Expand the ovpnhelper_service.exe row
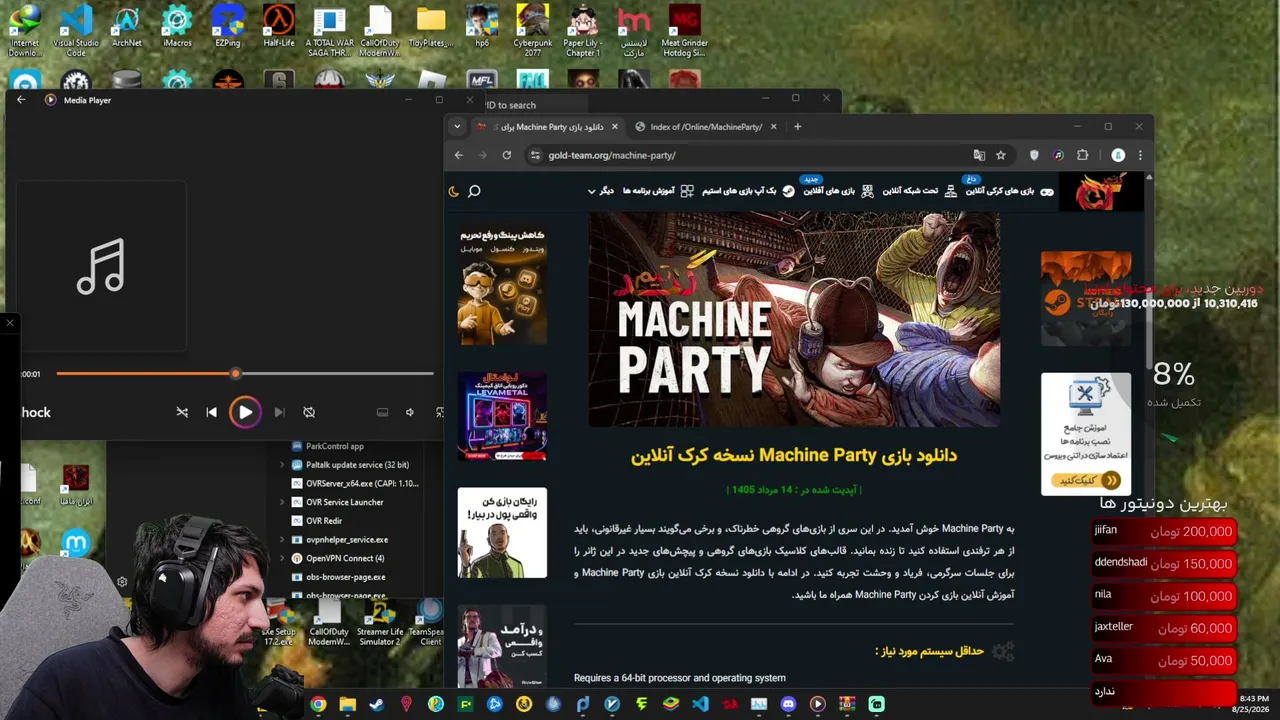 click(282, 540)
